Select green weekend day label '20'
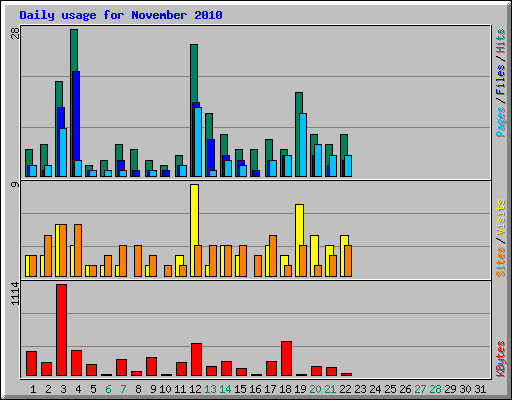This screenshot has width=512, height=400. (315, 389)
